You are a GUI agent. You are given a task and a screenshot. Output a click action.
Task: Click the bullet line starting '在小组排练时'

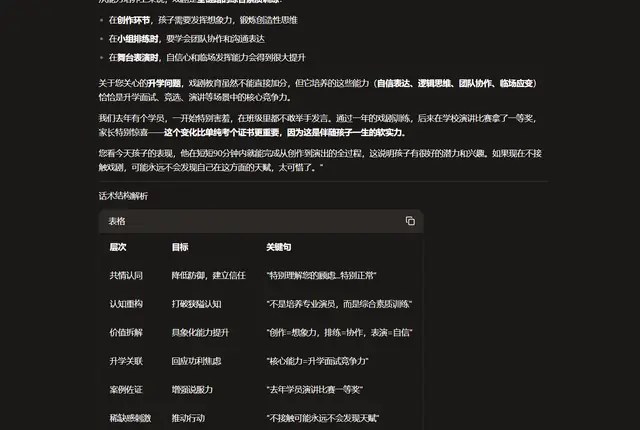(187, 39)
